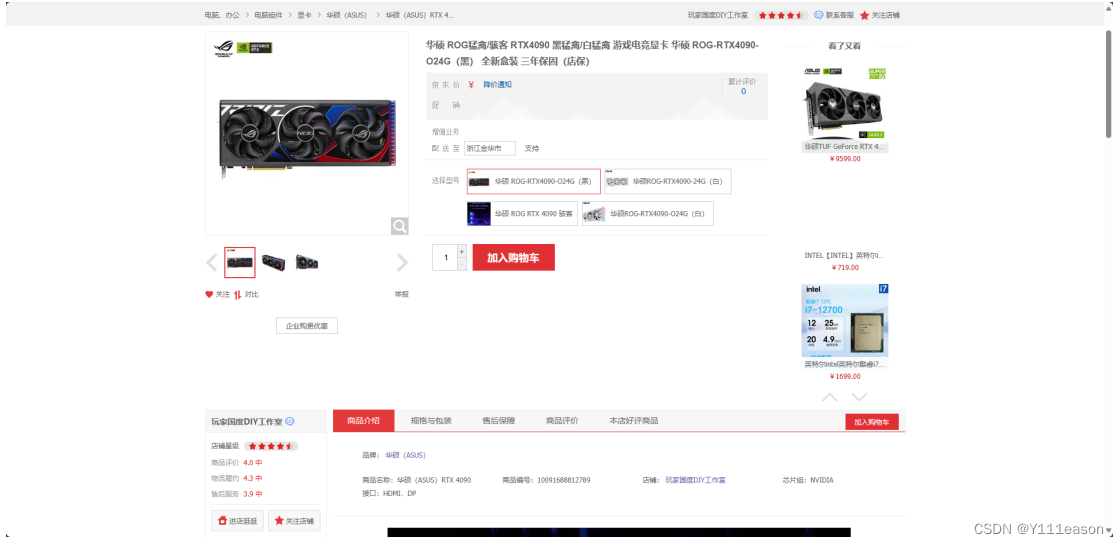Click the 华硕 (ASUS) brand link in details

pos(405,455)
